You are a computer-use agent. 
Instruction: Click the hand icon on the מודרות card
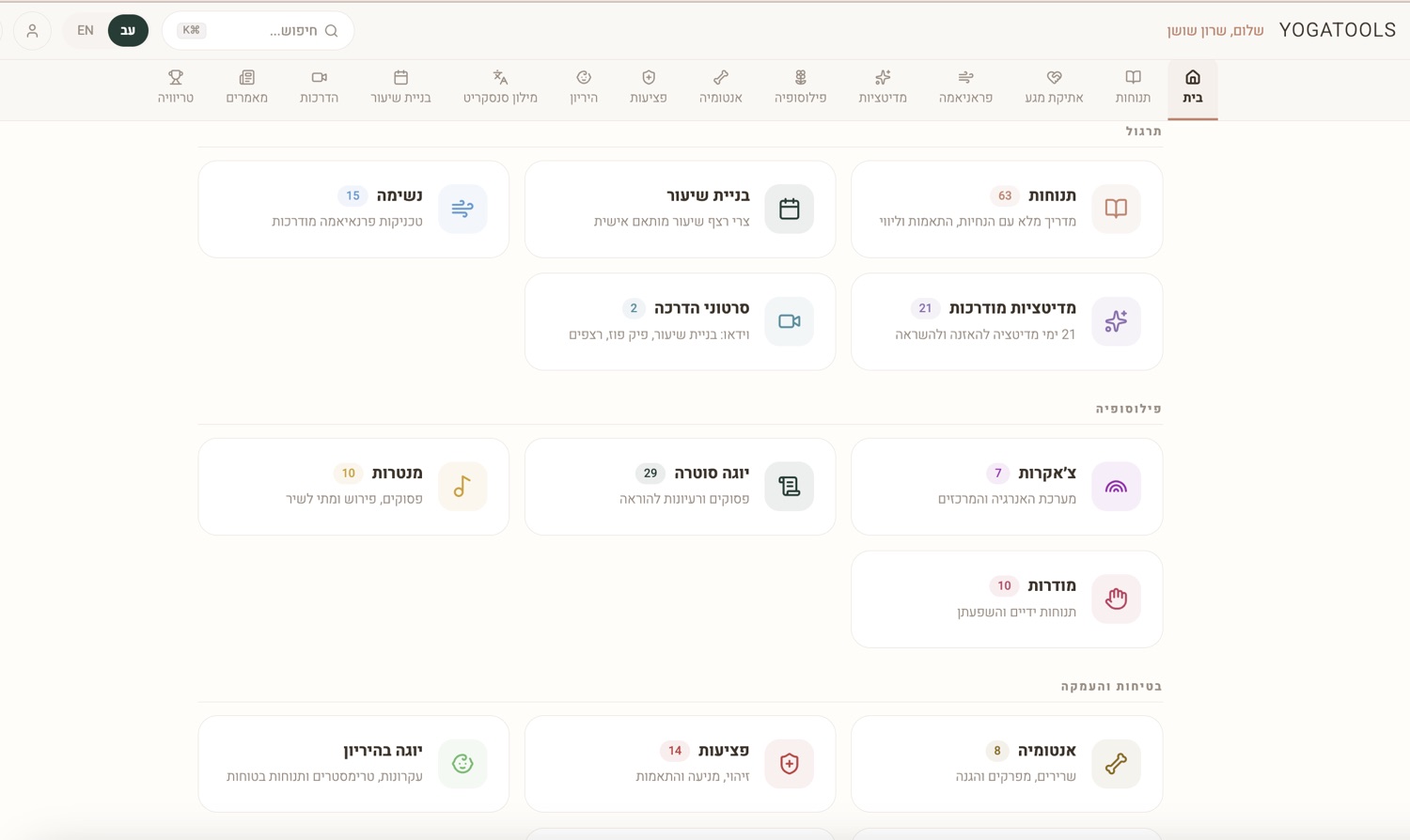point(1116,599)
